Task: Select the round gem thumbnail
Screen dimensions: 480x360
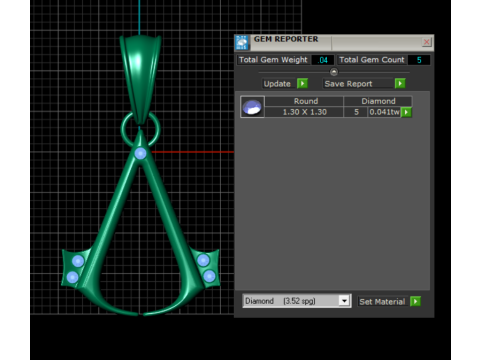Action: coord(252,107)
